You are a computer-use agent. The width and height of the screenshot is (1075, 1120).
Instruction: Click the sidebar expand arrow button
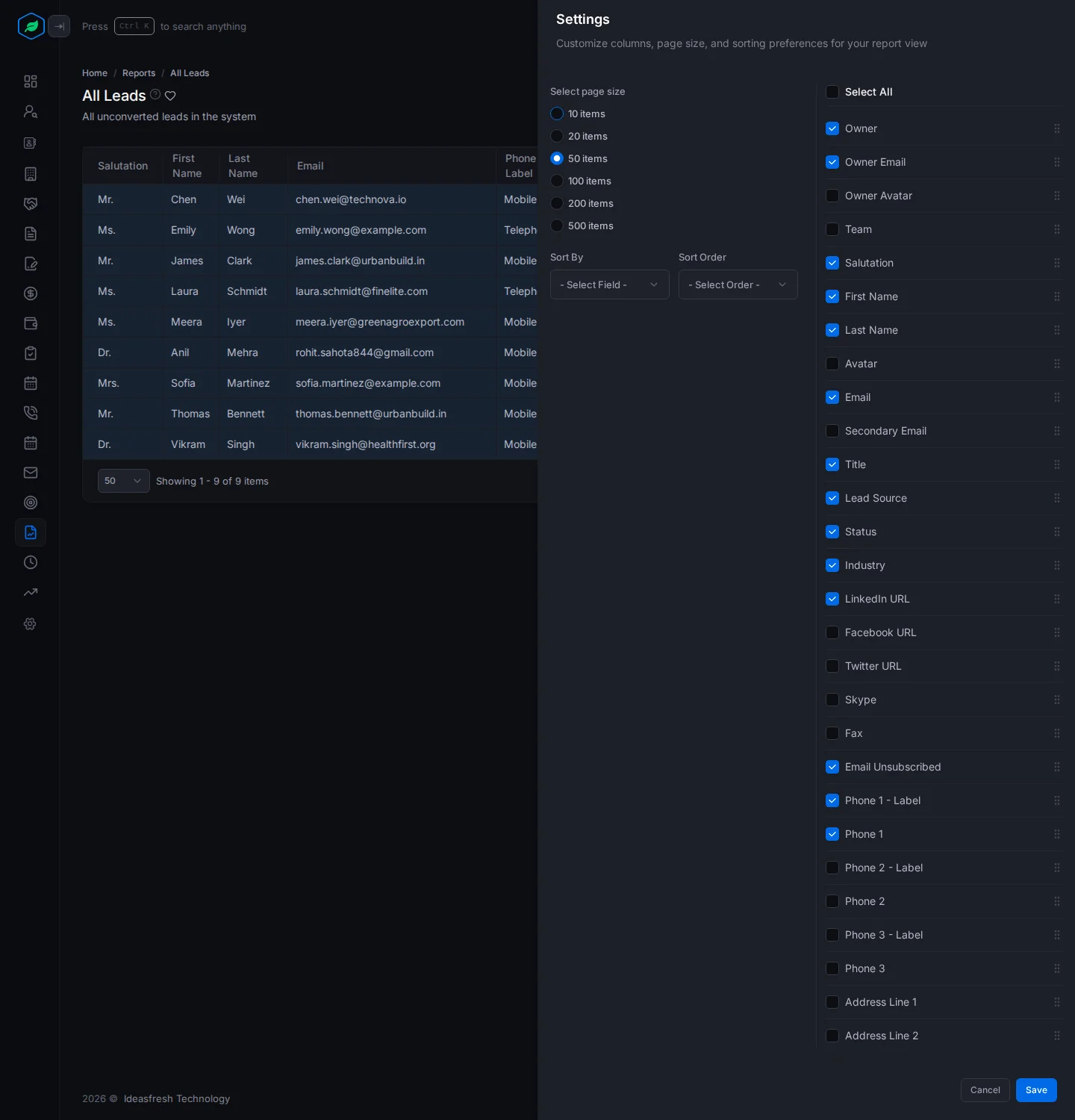pos(59,26)
